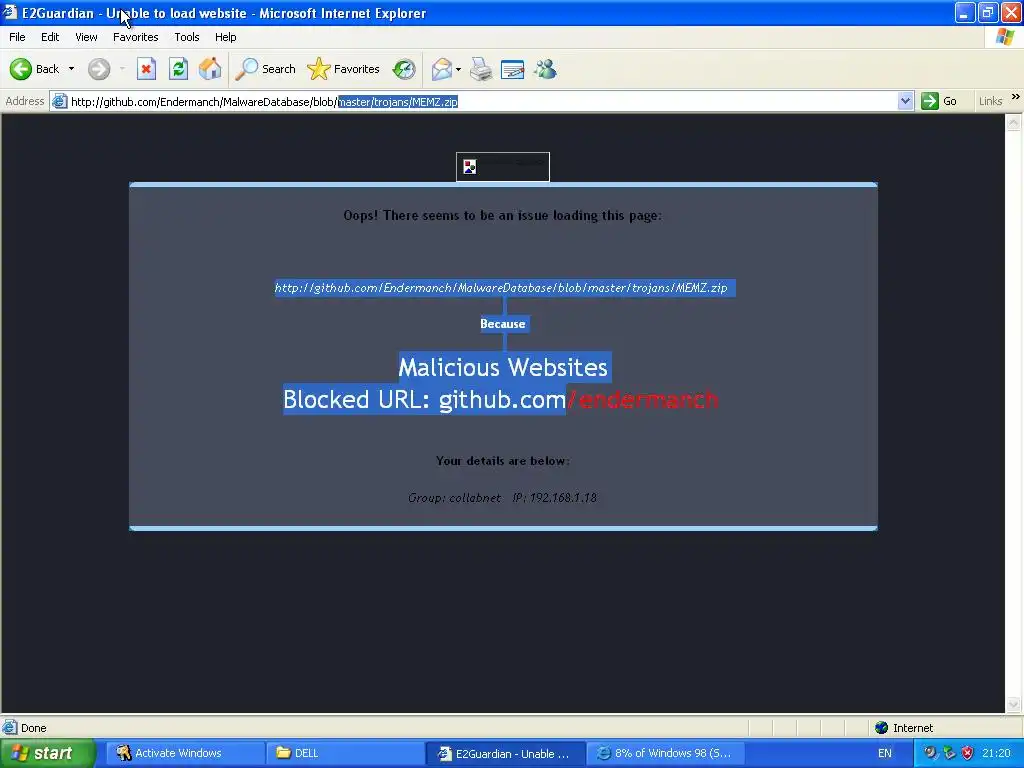Click the vertical scrollbar down arrow
Screen dimensions: 1024x768
1014,705
